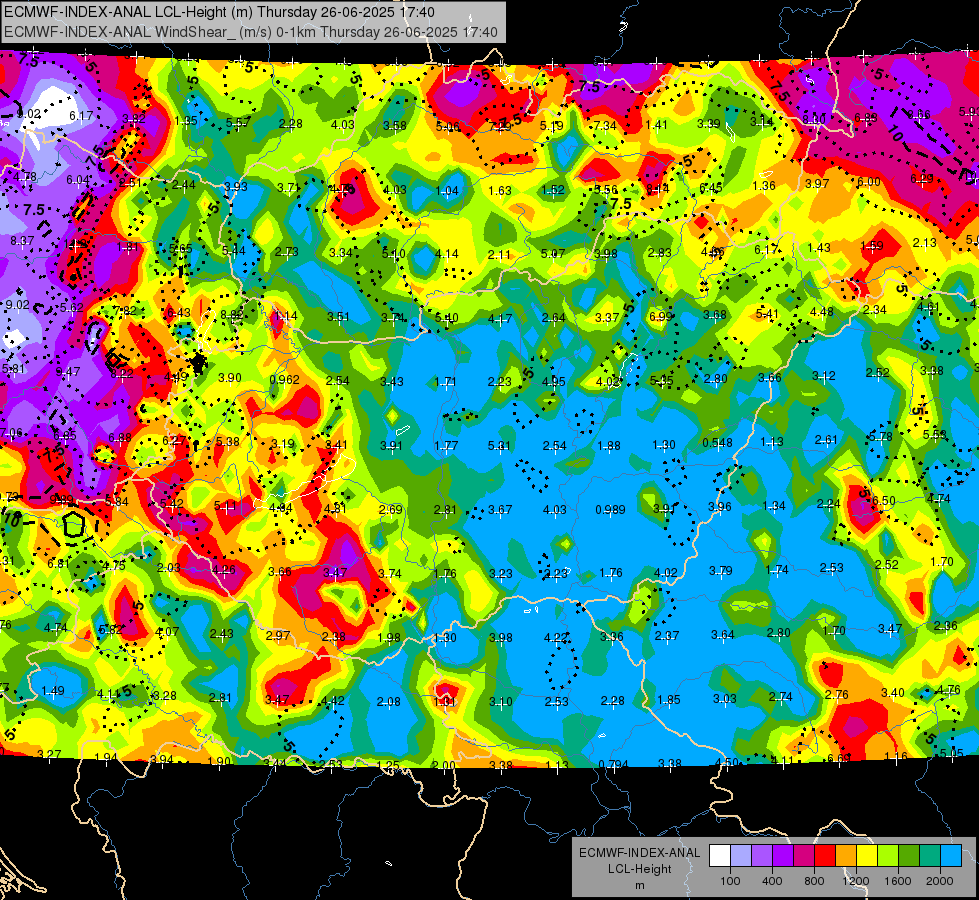Screen dimensions: 979x900
Task: Click the map value 8.37
Action: click(x=22, y=240)
